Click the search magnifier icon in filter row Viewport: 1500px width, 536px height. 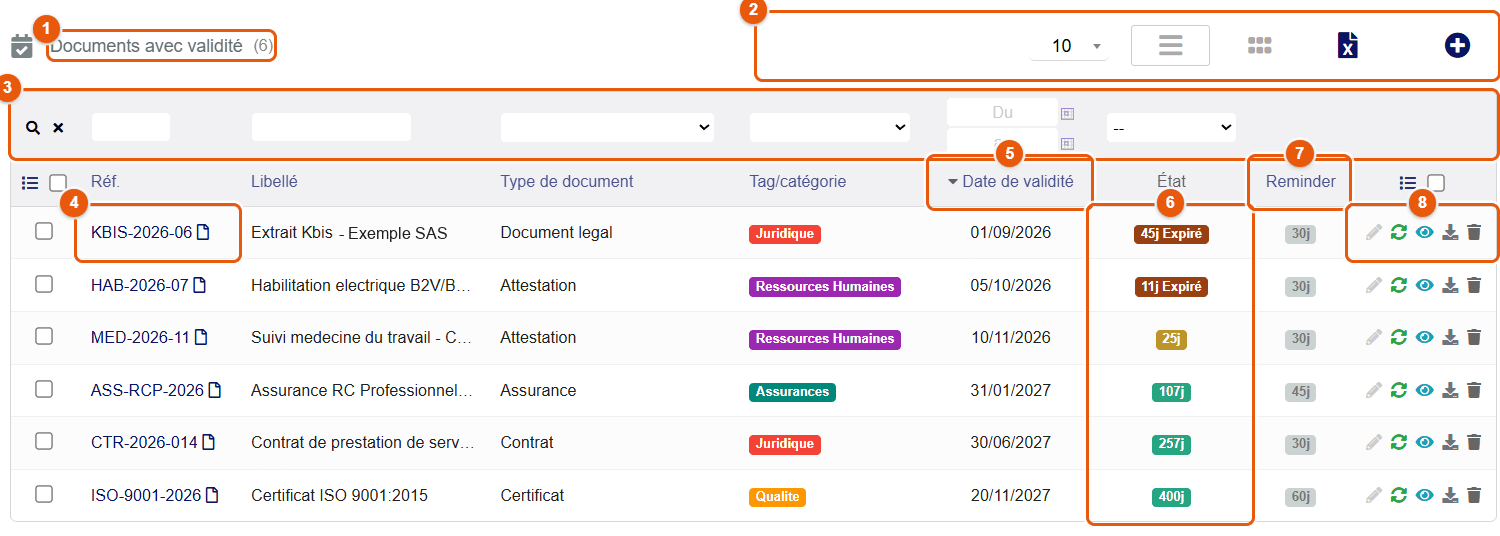(x=33, y=128)
